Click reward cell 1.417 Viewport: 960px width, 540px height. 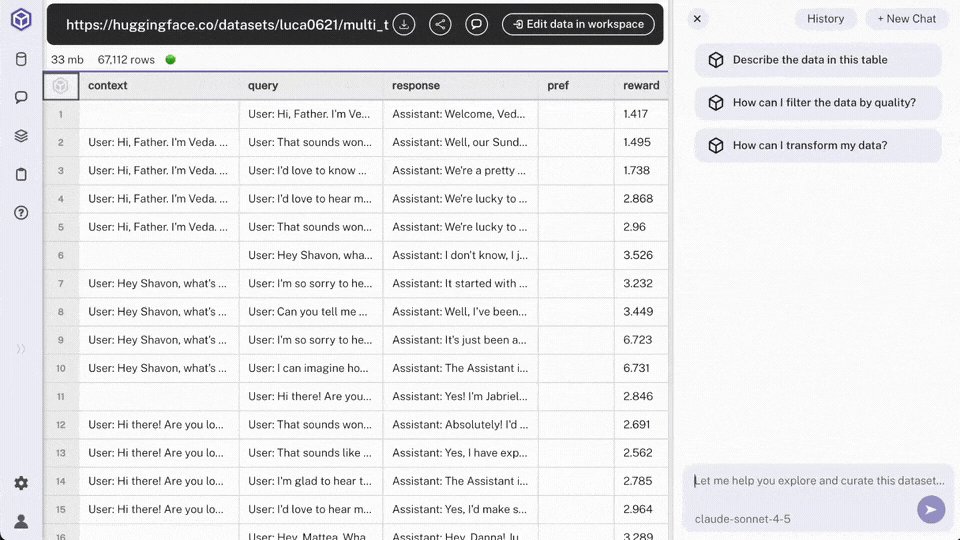(x=641, y=114)
